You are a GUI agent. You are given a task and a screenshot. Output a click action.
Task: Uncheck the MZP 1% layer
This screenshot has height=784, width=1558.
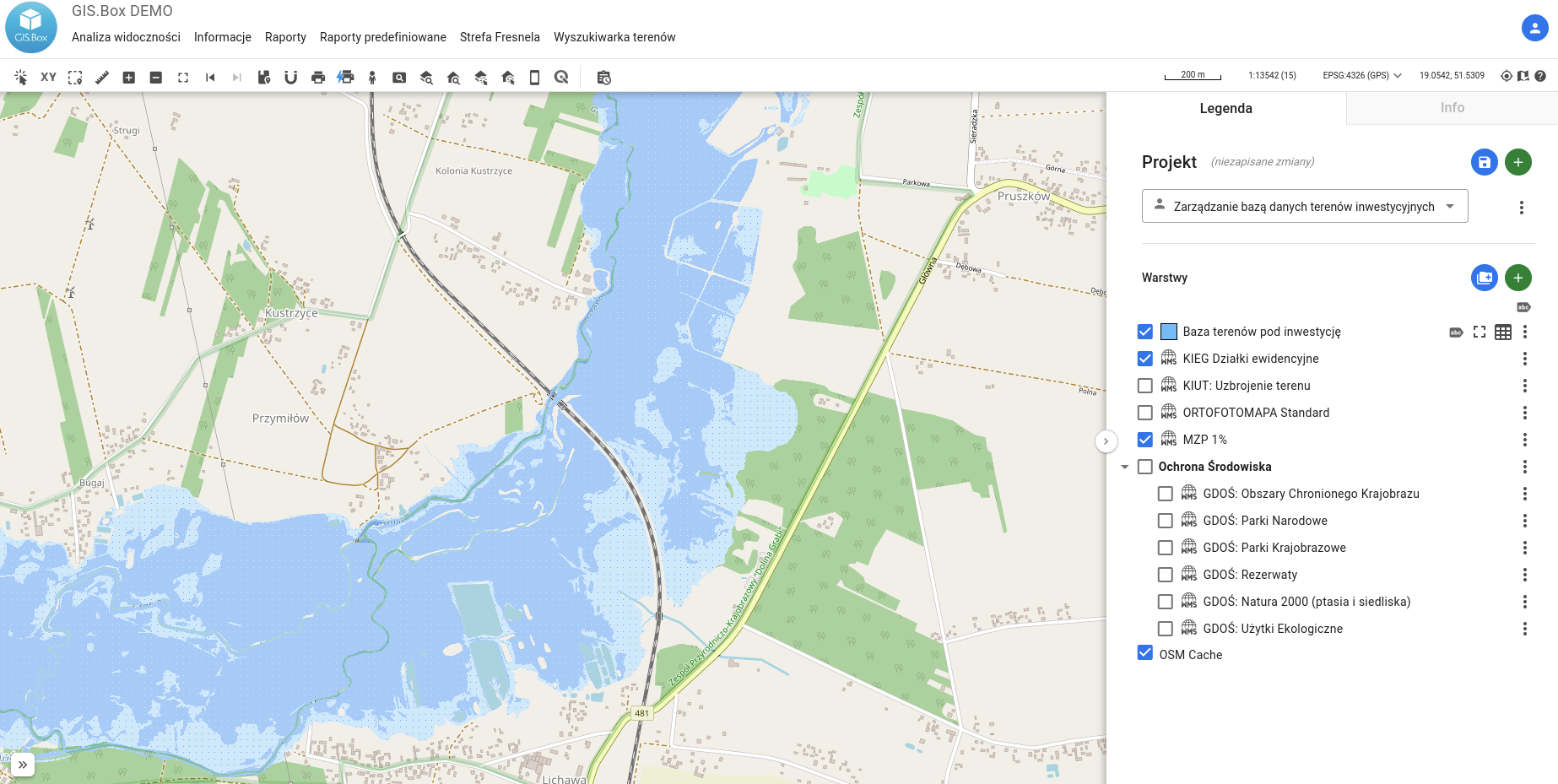tap(1144, 440)
